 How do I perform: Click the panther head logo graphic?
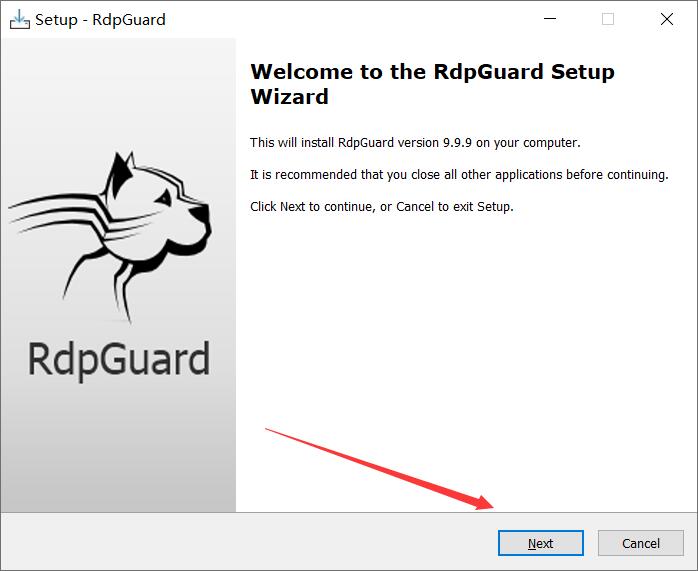tap(110, 236)
